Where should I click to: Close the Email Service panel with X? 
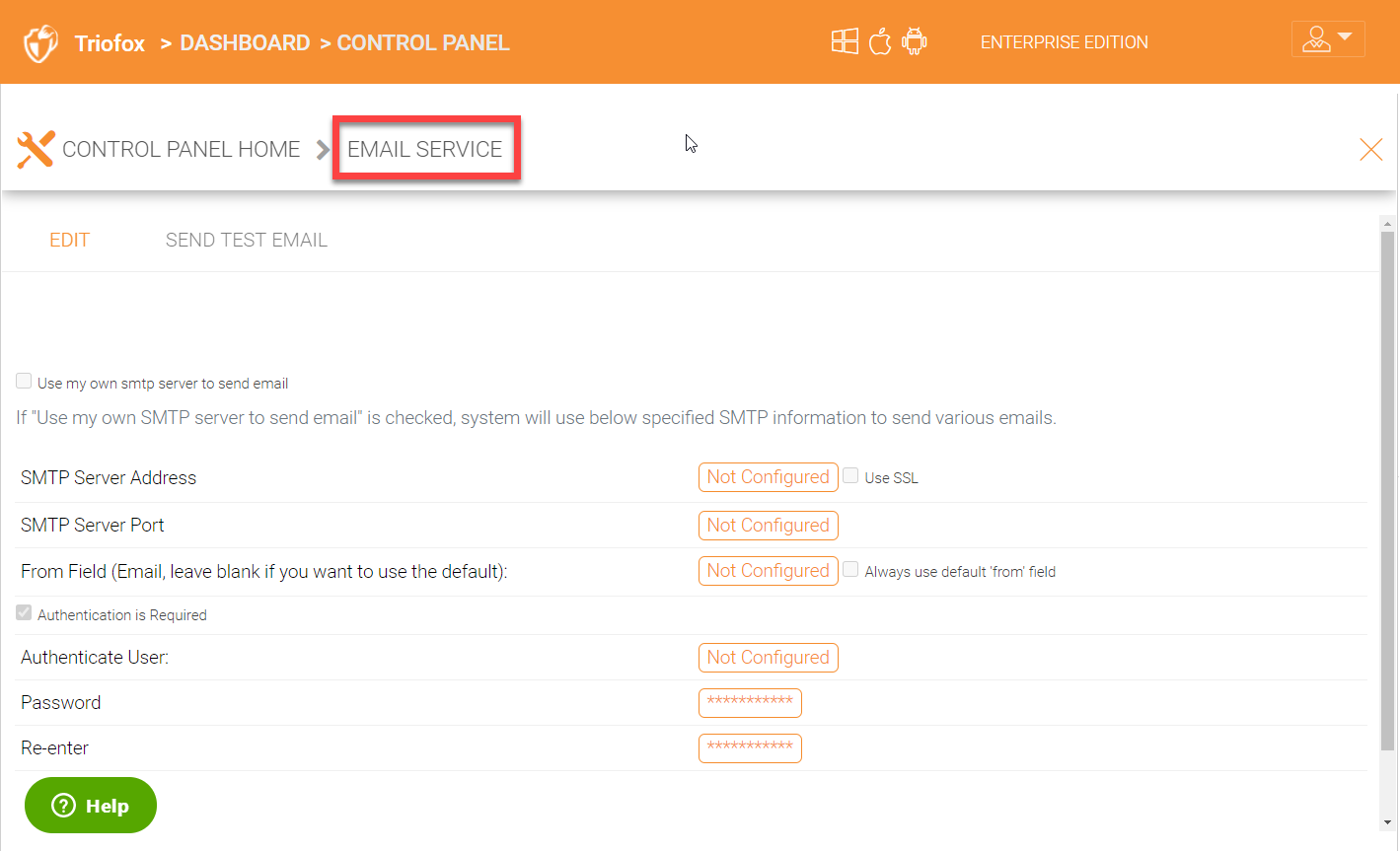1371,149
